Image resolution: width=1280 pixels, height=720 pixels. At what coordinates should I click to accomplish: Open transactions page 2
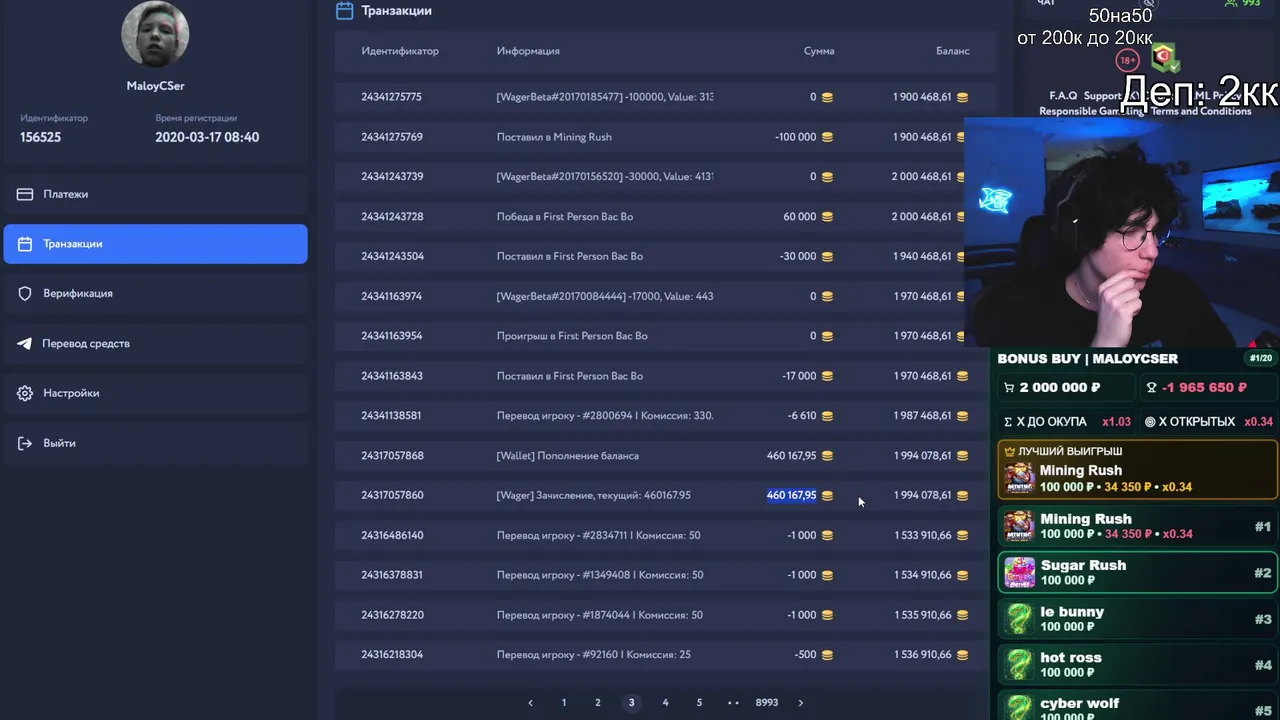[598, 703]
